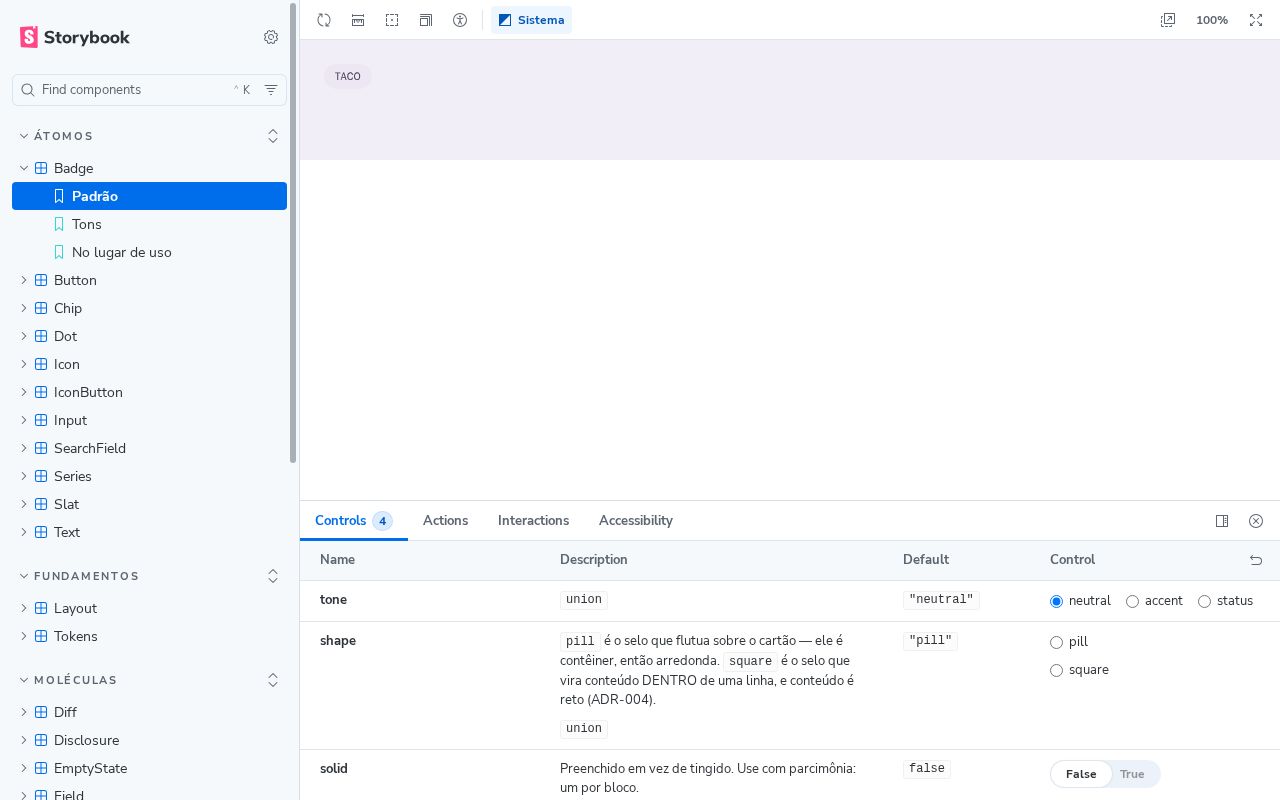Change addon panel orientation icon

click(1222, 521)
